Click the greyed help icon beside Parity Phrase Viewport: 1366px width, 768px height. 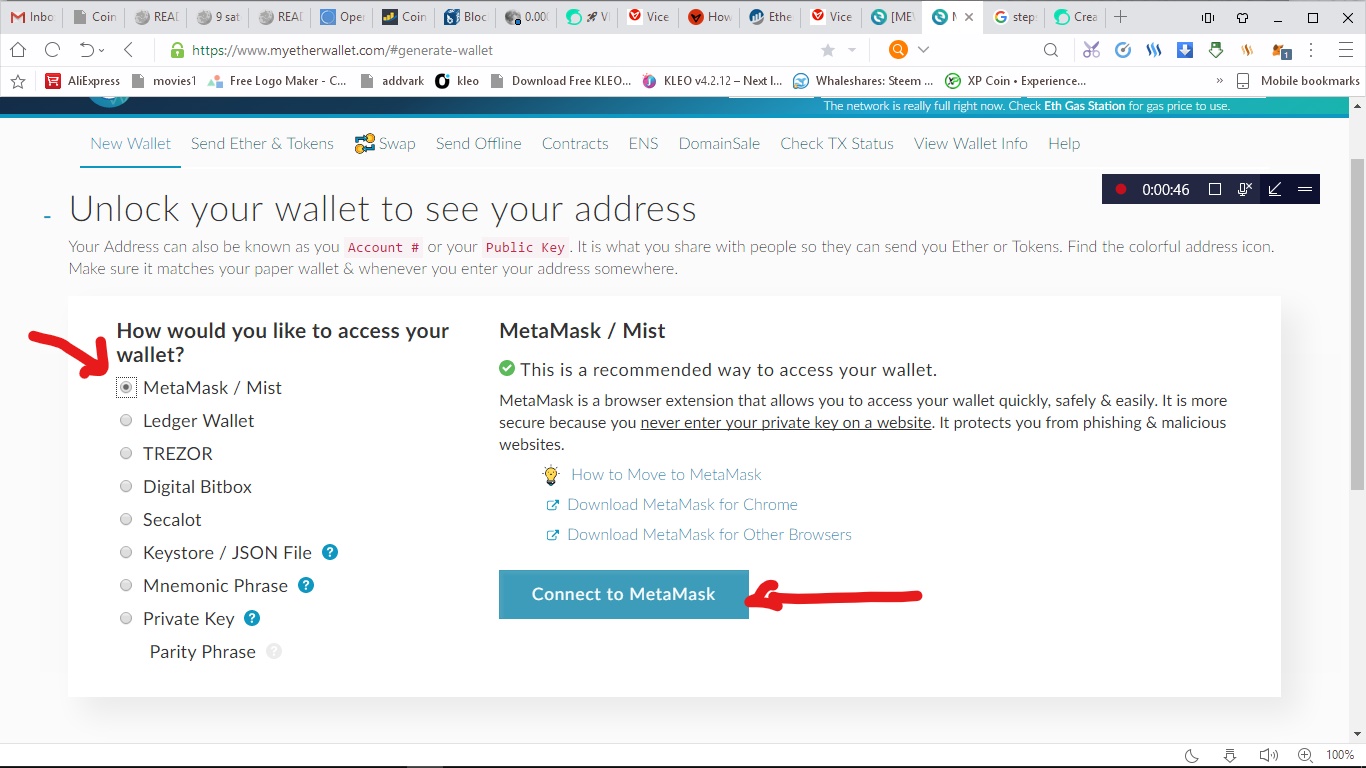click(x=274, y=651)
